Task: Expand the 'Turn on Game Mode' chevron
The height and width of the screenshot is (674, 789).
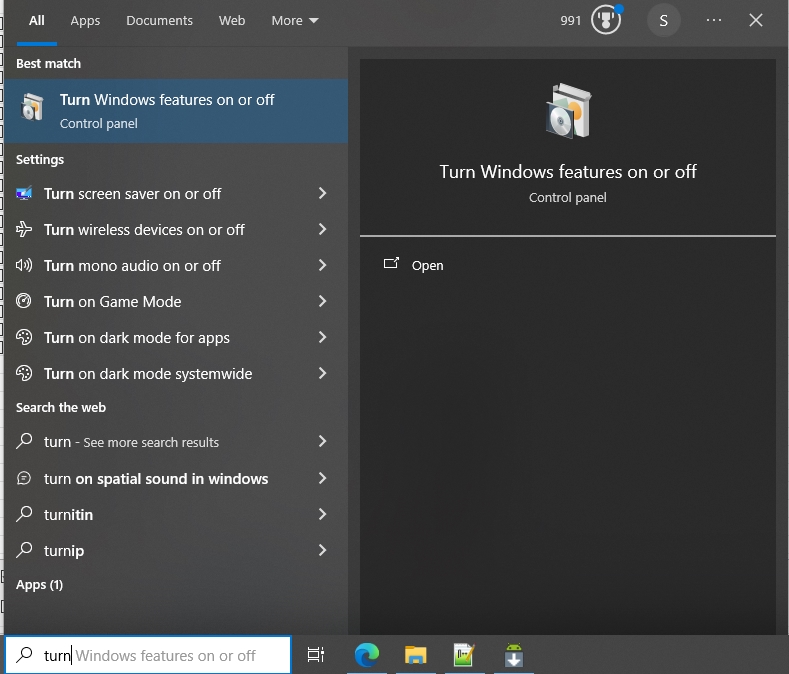Action: [x=322, y=301]
